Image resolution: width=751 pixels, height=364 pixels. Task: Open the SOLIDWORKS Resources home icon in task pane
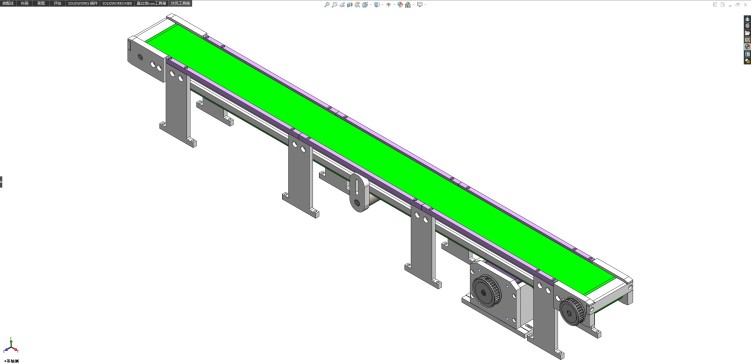coord(748,19)
